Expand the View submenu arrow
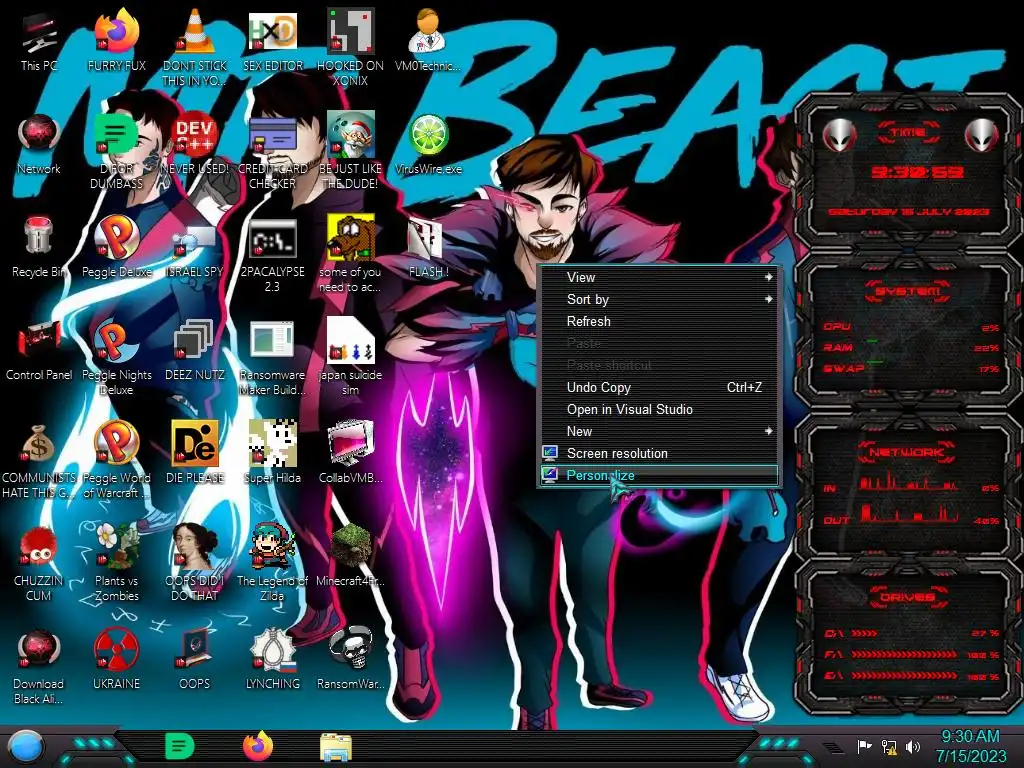The width and height of the screenshot is (1024, 768). [x=769, y=277]
